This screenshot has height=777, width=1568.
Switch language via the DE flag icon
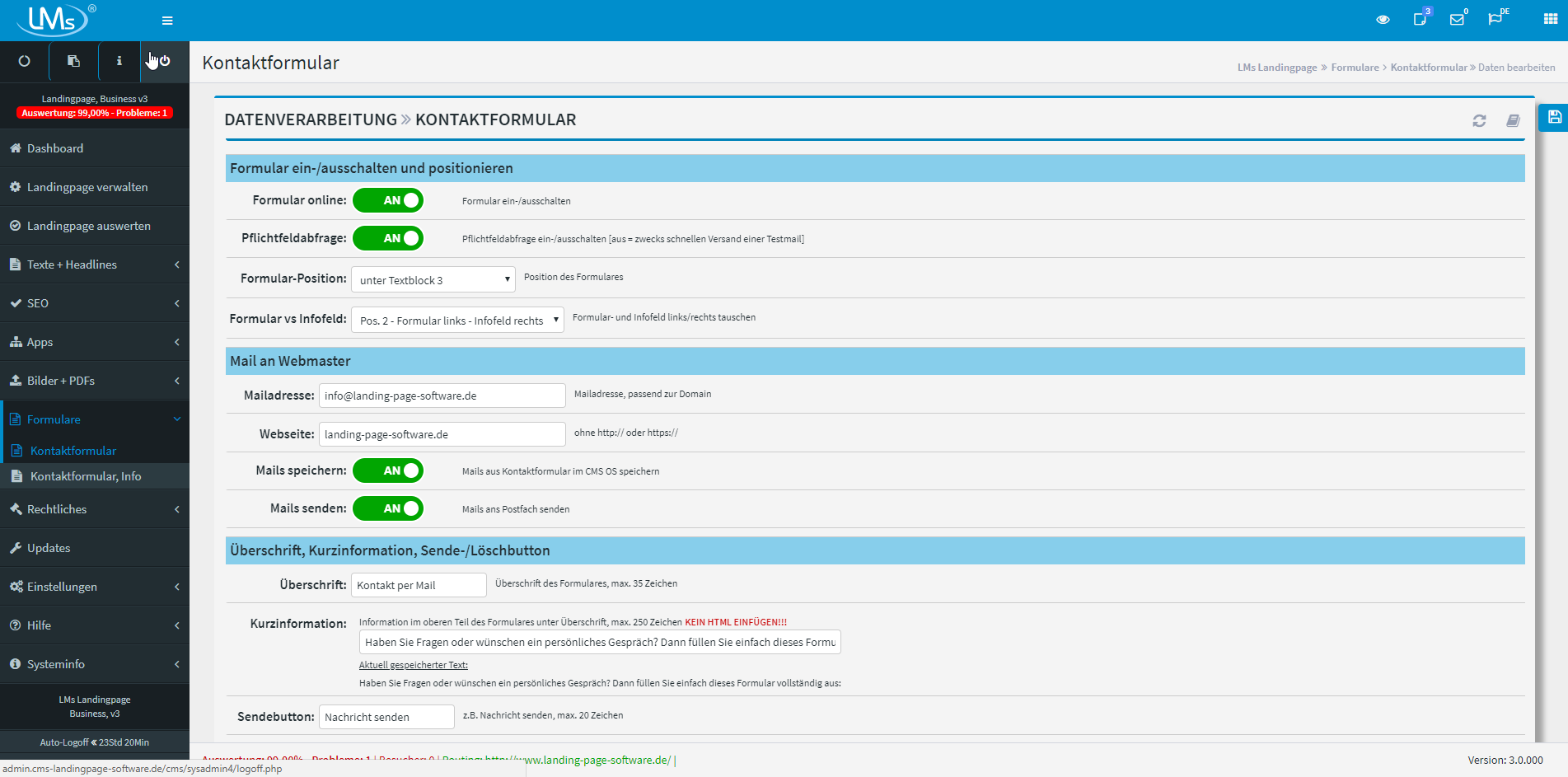[1497, 18]
